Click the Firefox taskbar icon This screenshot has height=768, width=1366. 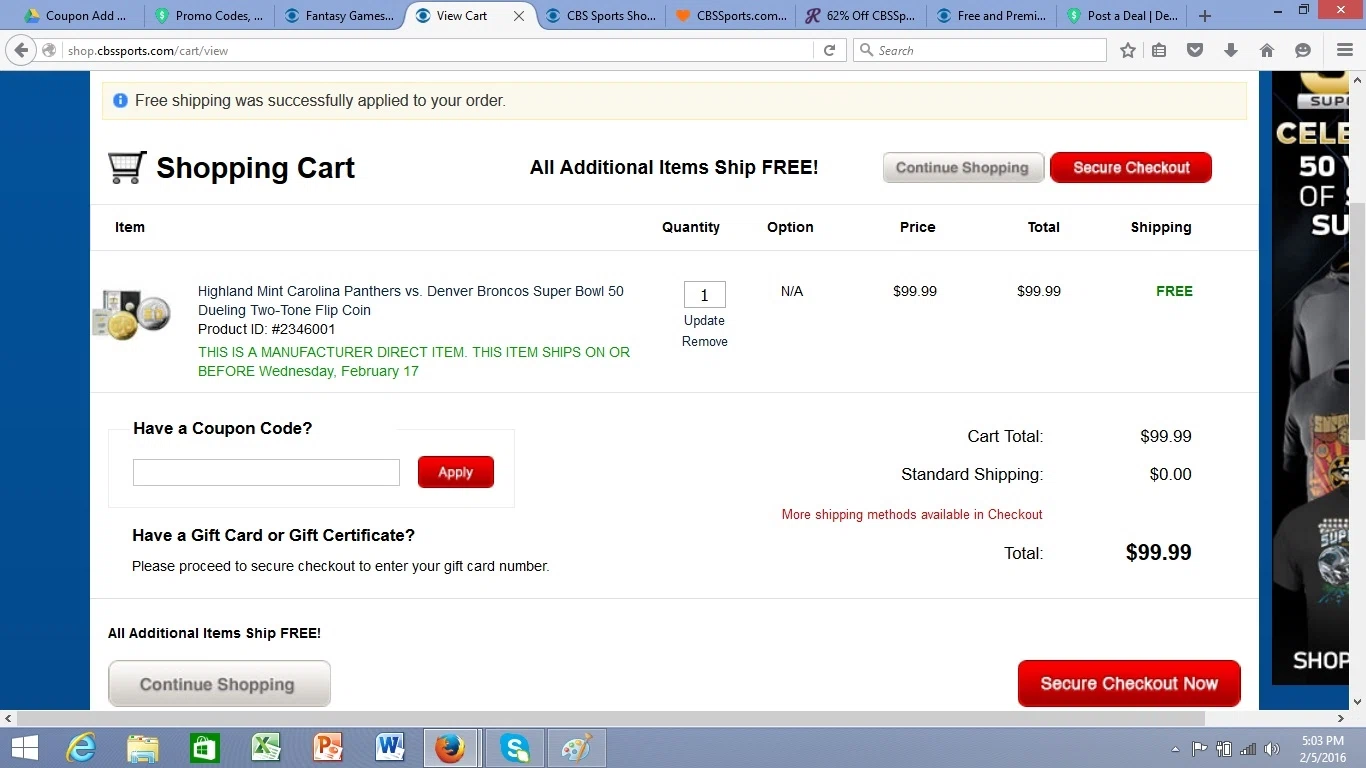point(452,748)
